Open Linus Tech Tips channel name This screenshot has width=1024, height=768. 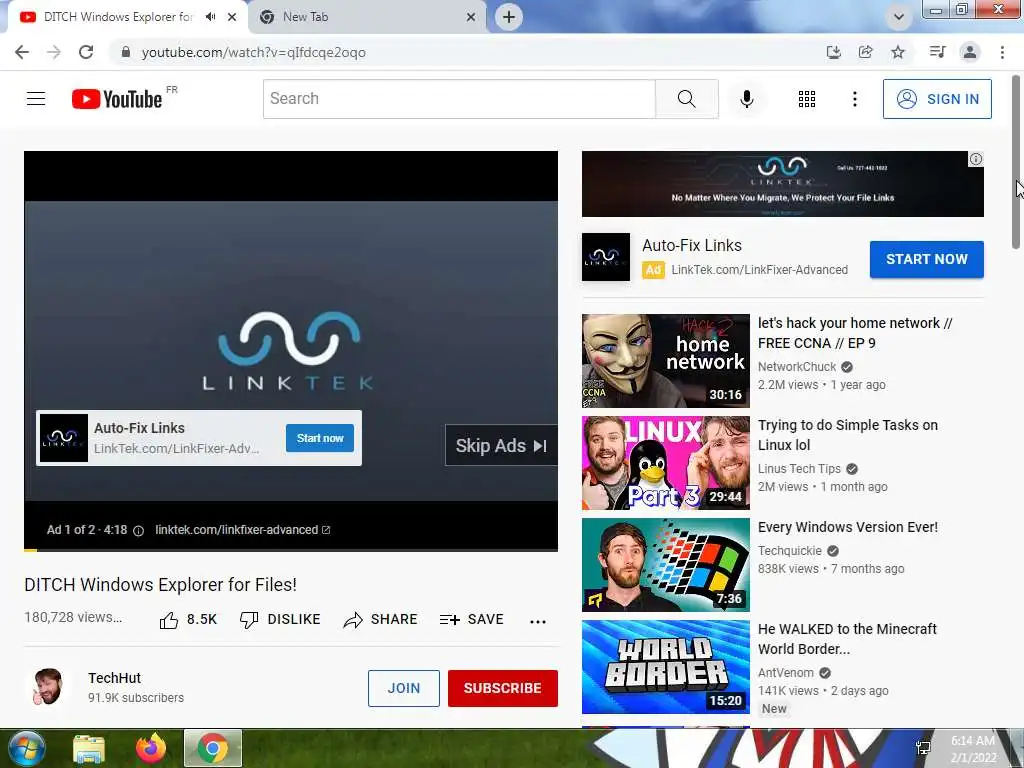(x=799, y=469)
